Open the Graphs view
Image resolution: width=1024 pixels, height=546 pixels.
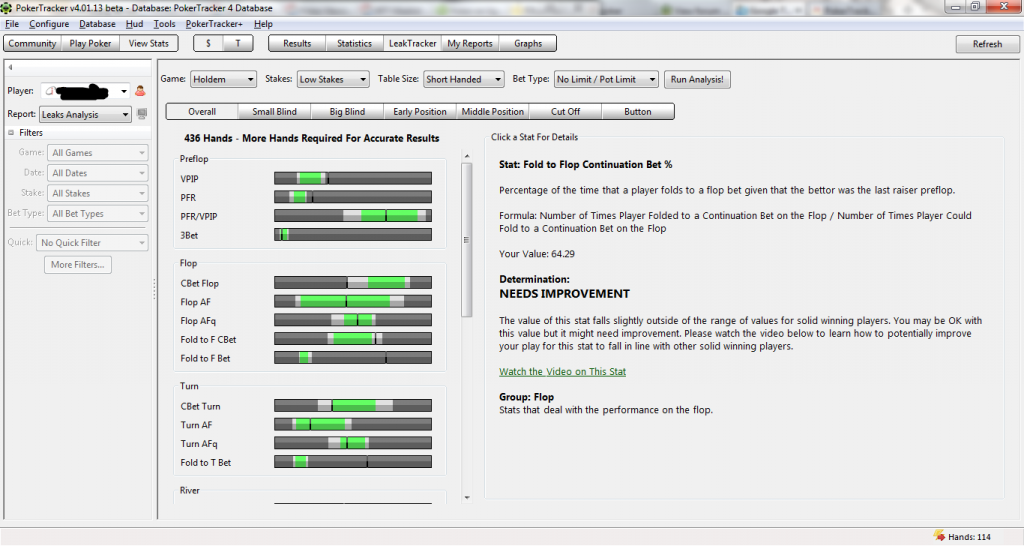(x=528, y=43)
